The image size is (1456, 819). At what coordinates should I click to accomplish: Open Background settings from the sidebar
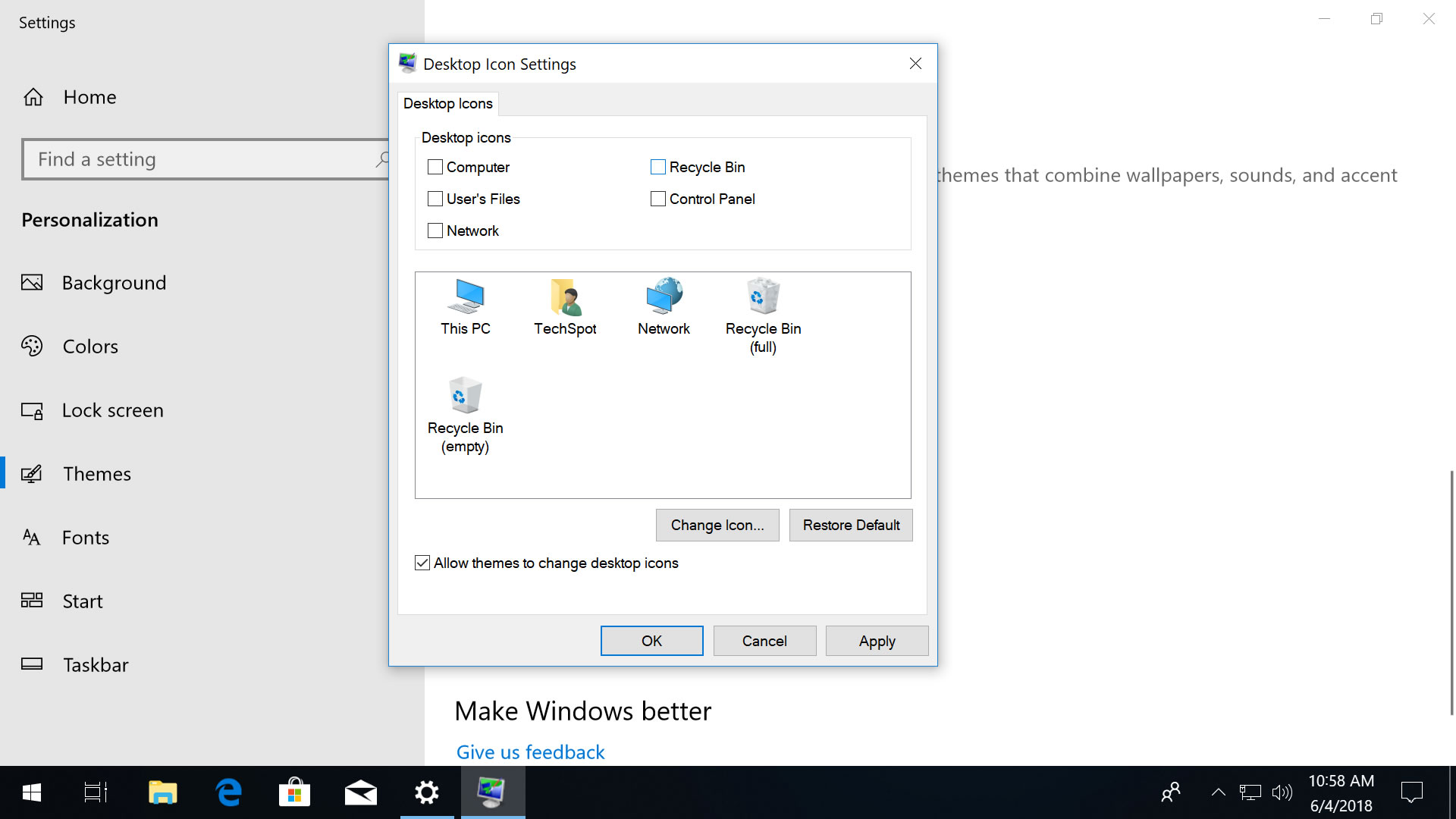pos(114,282)
